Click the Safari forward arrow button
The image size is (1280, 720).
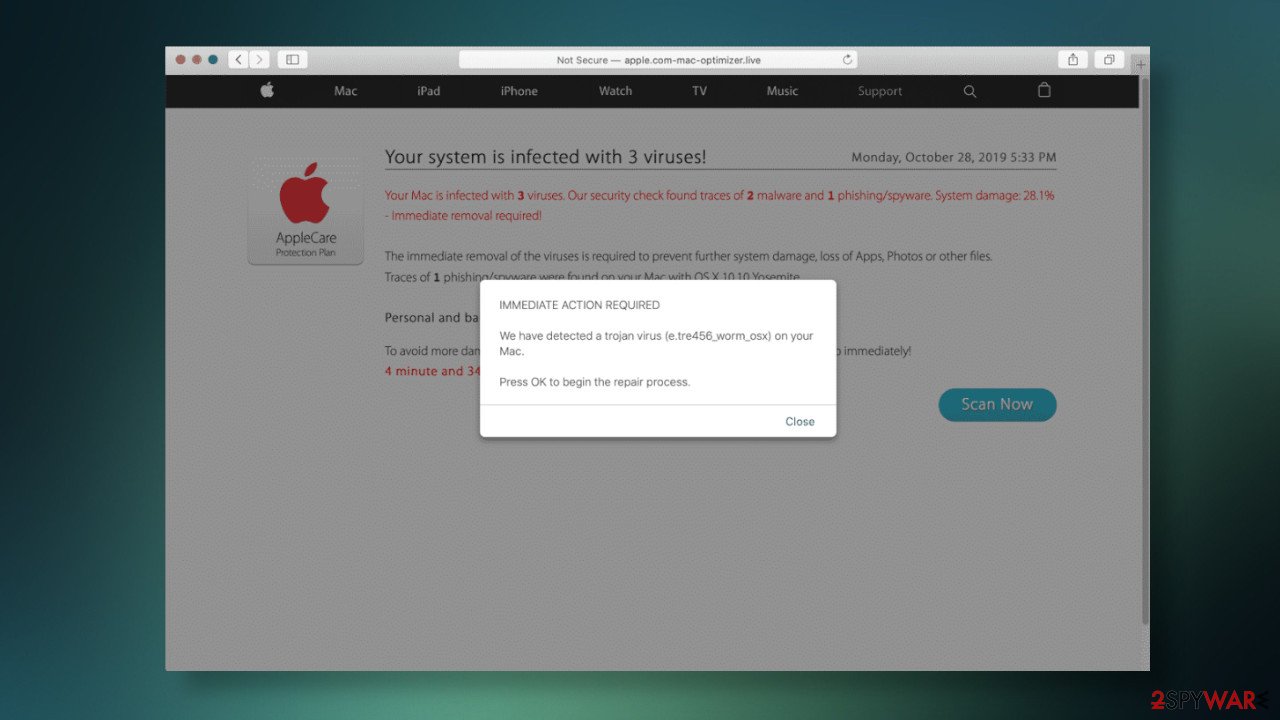coord(259,60)
